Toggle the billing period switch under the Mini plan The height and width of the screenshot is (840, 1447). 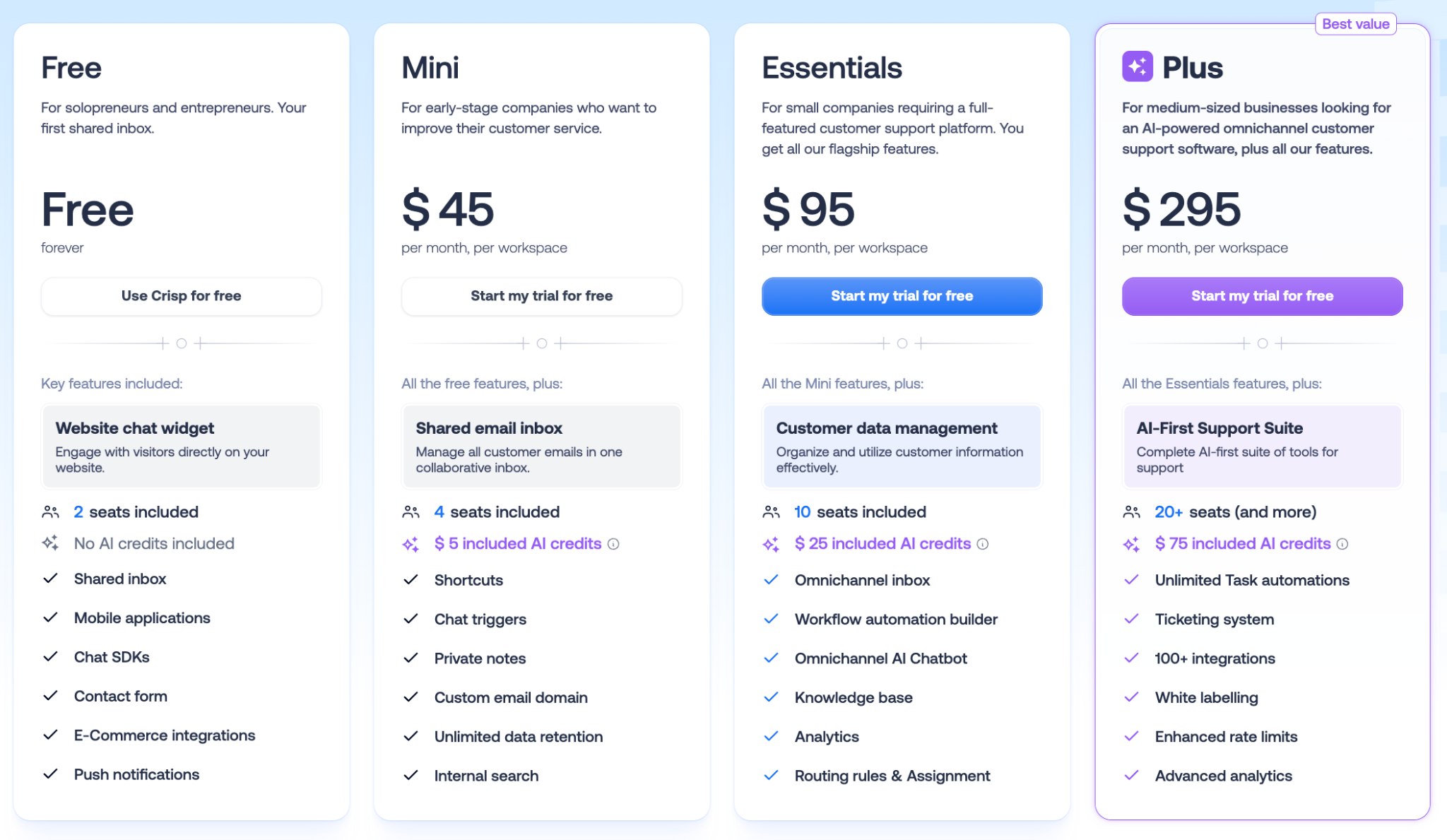(541, 343)
